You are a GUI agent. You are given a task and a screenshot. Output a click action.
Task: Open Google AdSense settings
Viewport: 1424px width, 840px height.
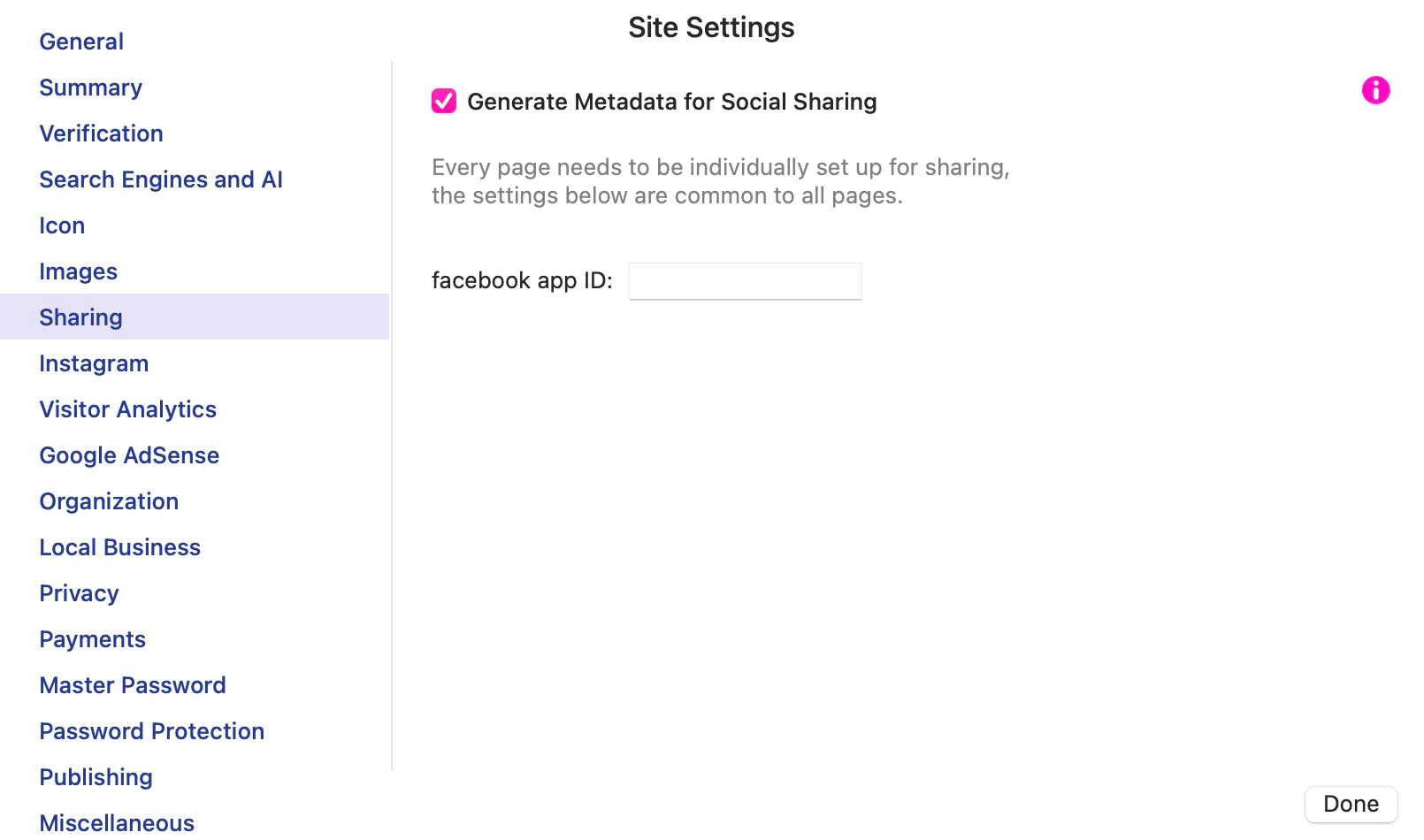point(129,455)
